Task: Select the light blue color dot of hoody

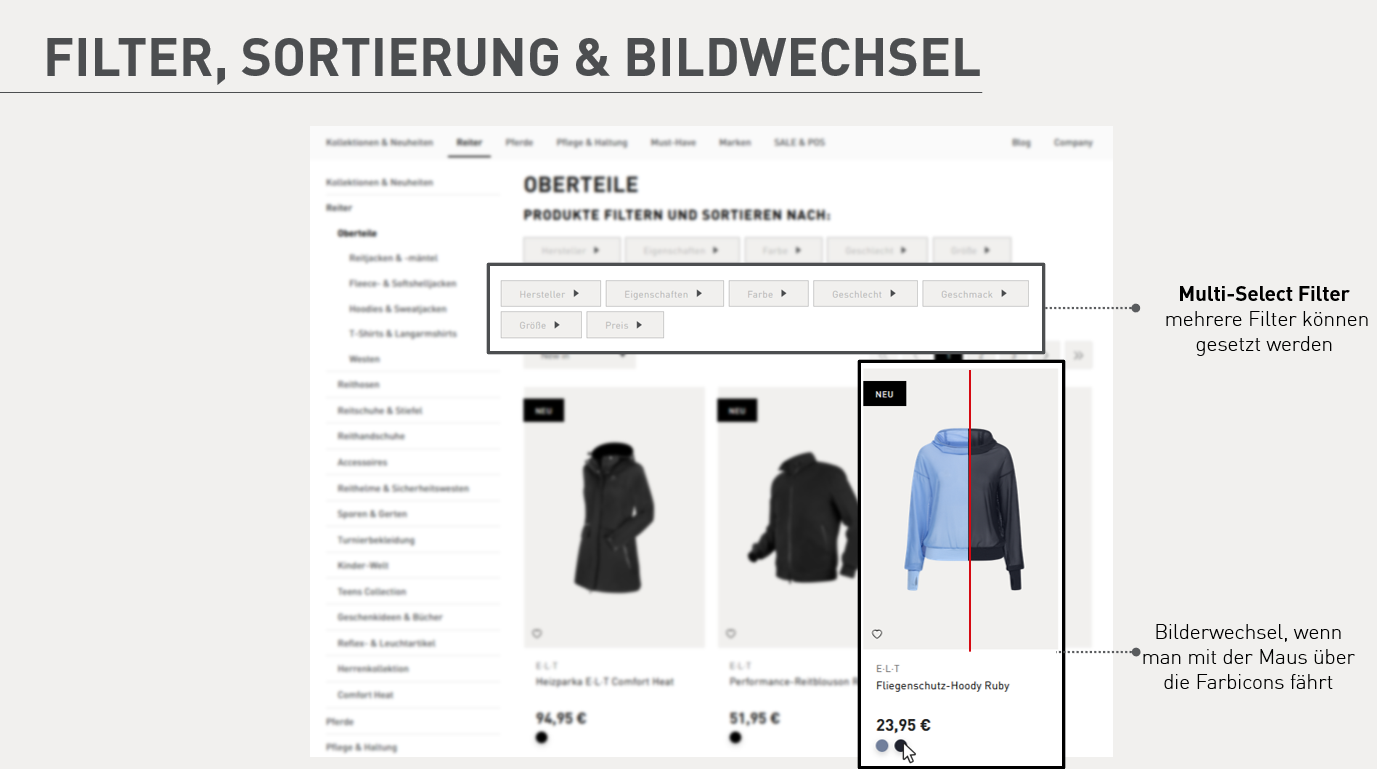Action: 882,746
